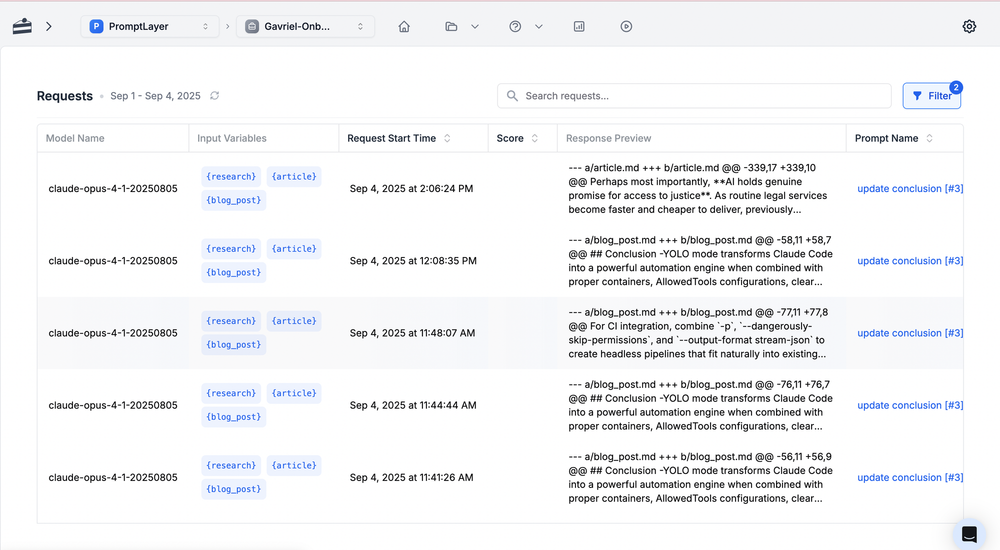Open the analytics chart icon
1000x550 pixels.
point(579,27)
